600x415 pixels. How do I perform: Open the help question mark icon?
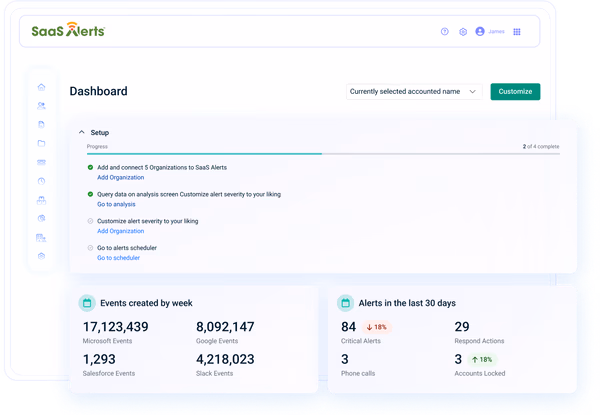click(x=445, y=31)
